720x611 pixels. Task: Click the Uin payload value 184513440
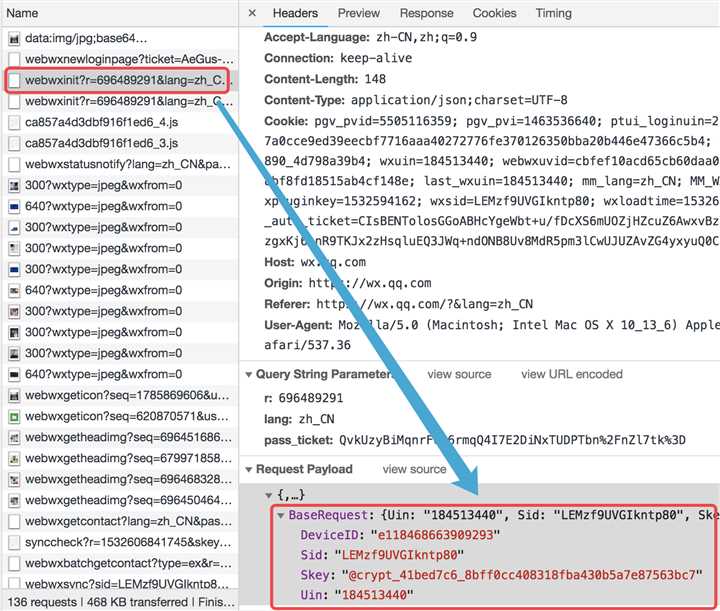[x=374, y=595]
